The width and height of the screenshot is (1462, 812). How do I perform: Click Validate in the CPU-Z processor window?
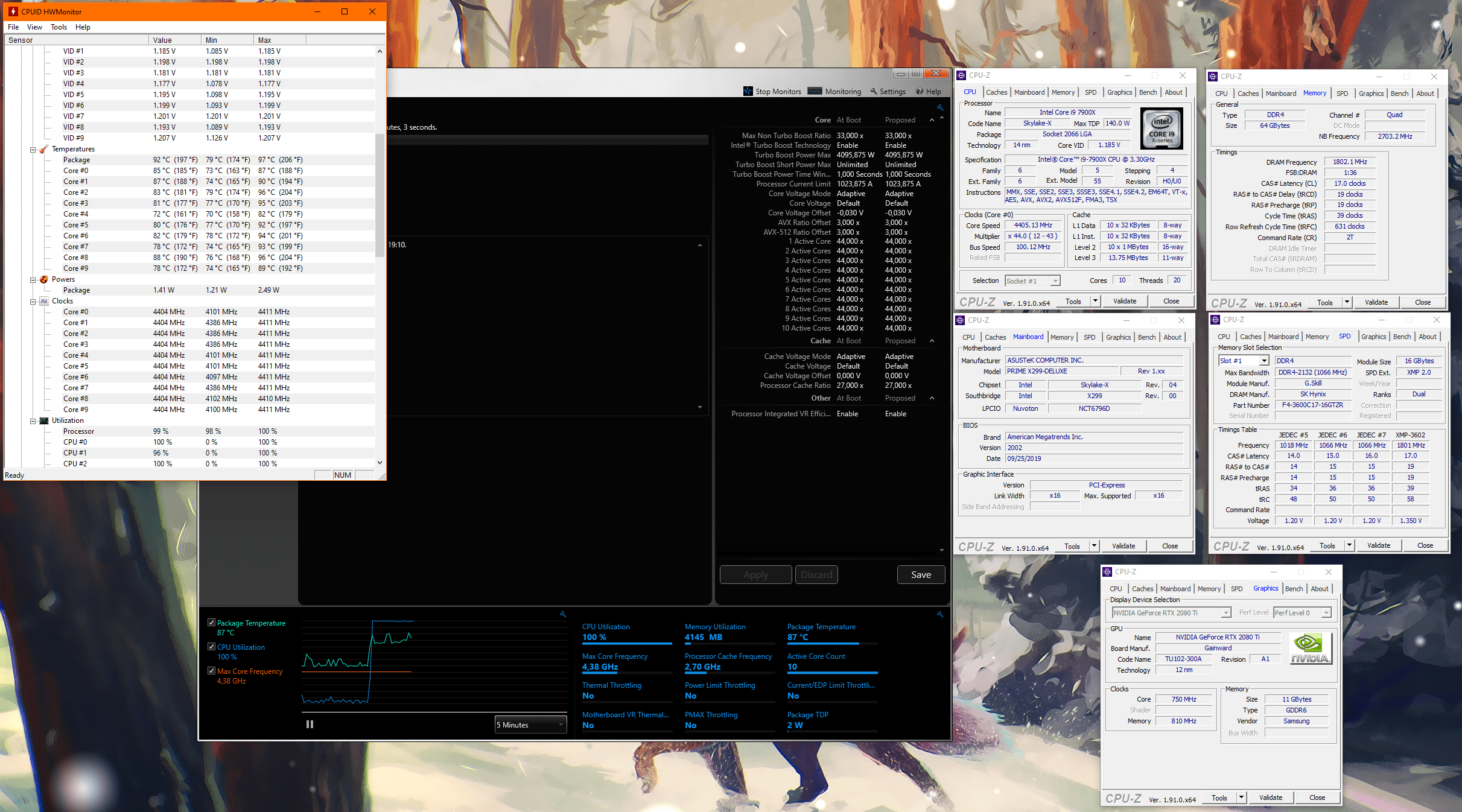(1124, 301)
